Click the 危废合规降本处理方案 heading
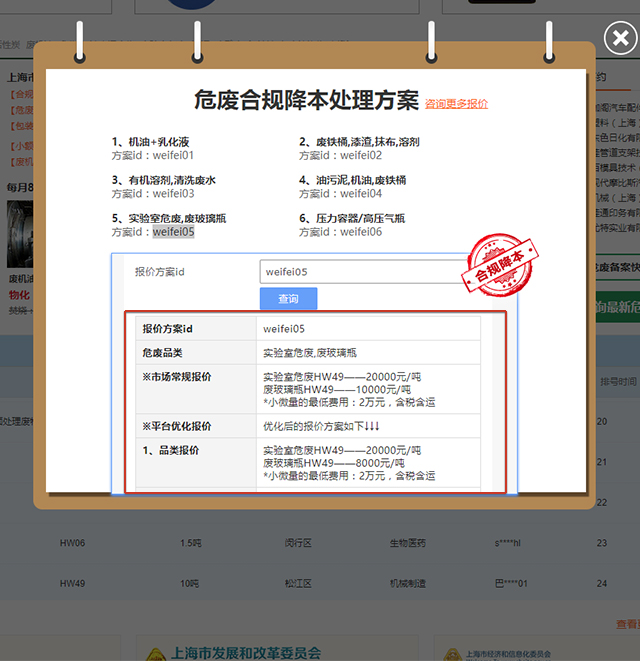Screen dimensions: 640x661 tap(306, 101)
